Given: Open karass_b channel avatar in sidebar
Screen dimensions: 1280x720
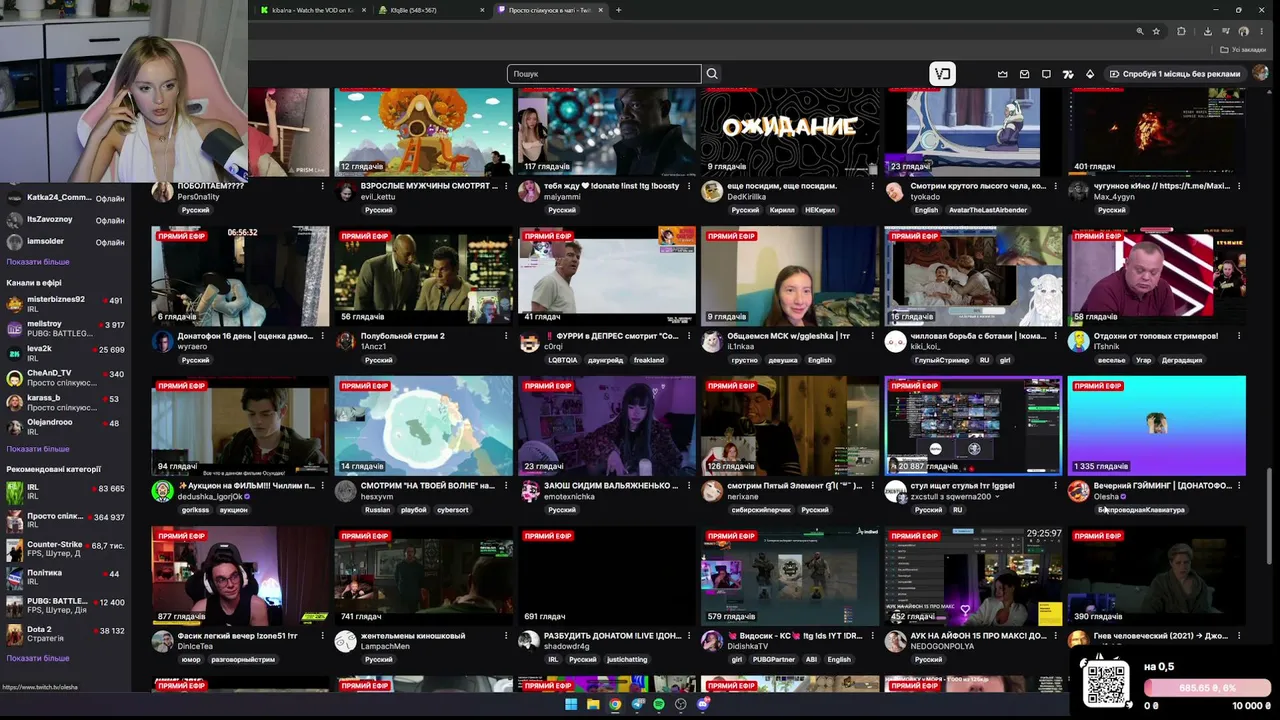Looking at the screenshot, I should [x=14, y=402].
